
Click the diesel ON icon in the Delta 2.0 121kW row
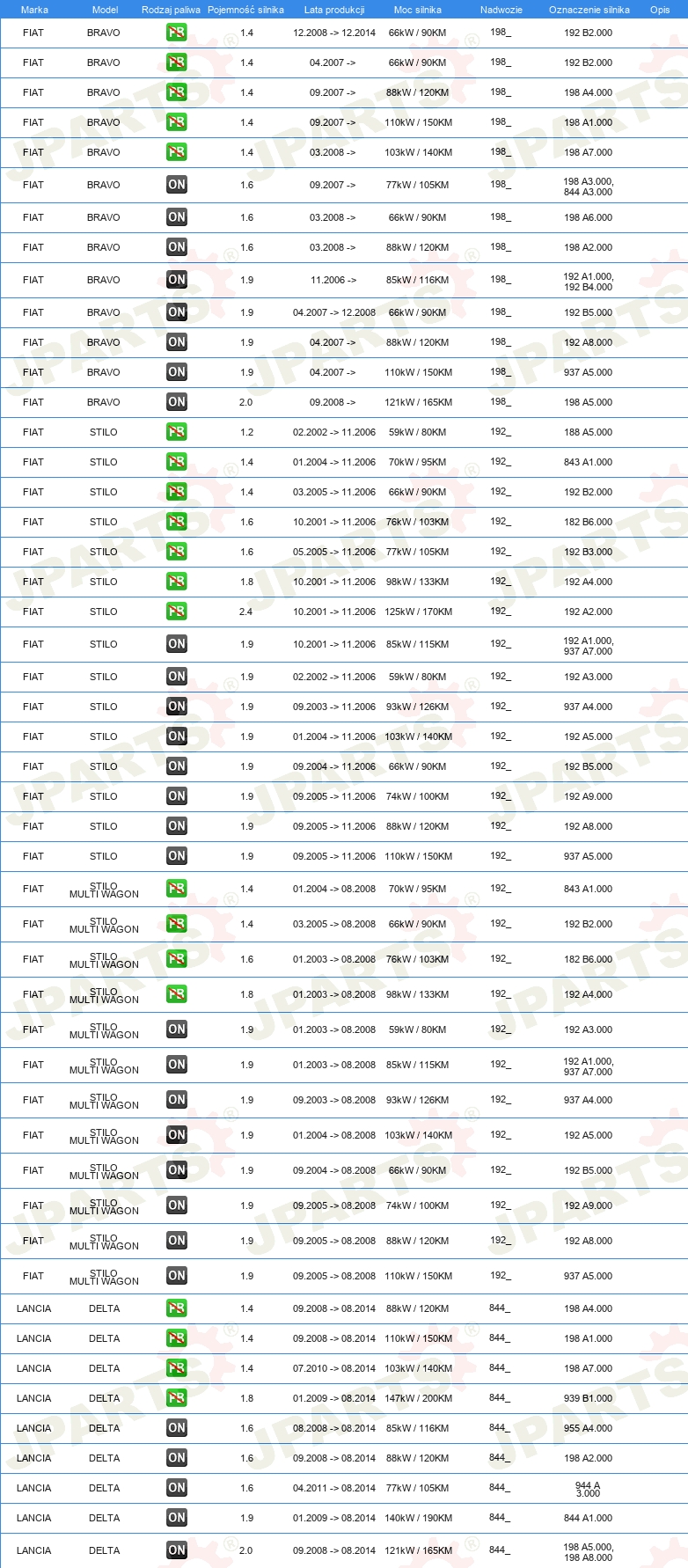177,1550
